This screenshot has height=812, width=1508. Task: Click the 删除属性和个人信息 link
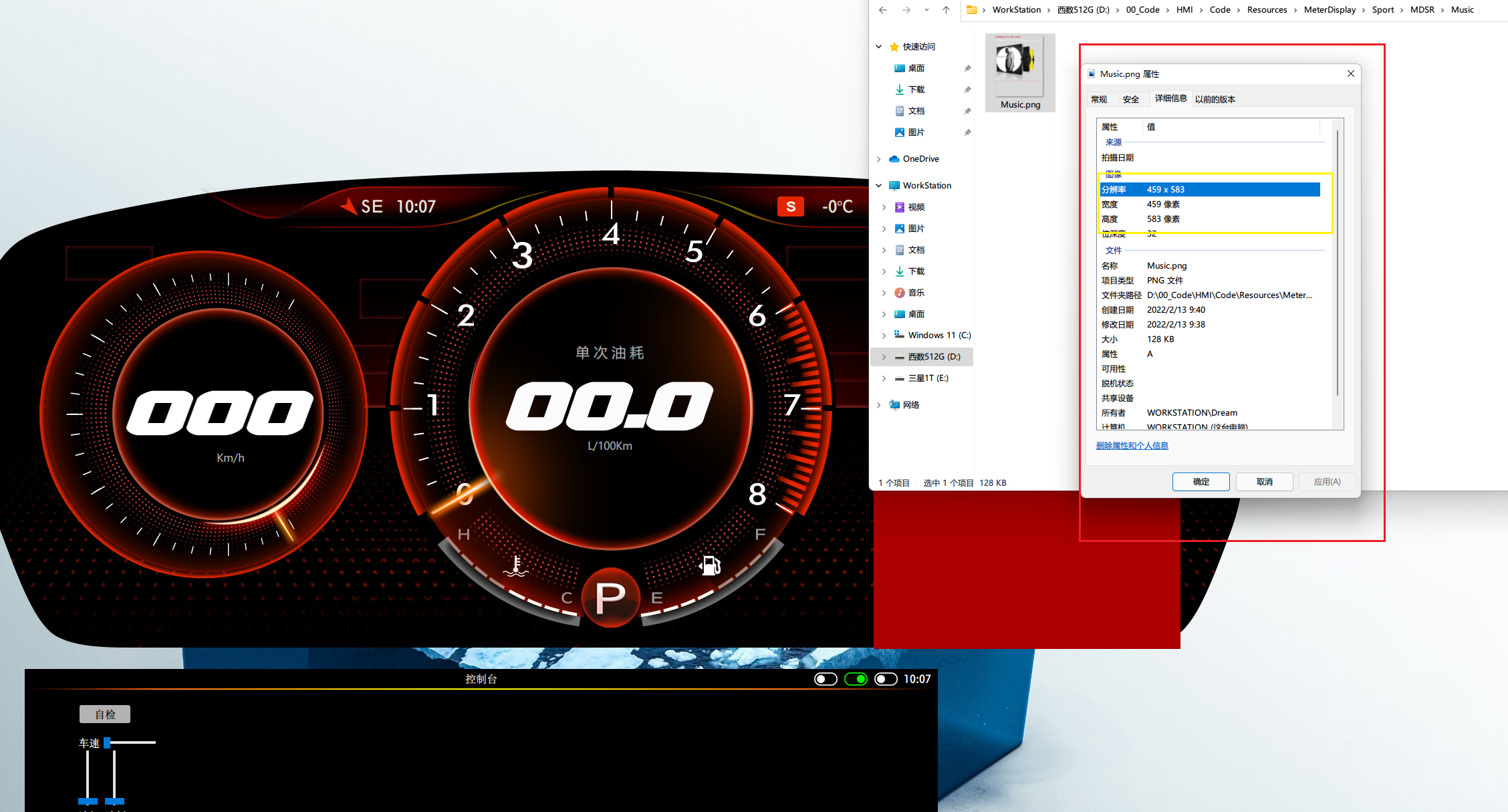1132,446
